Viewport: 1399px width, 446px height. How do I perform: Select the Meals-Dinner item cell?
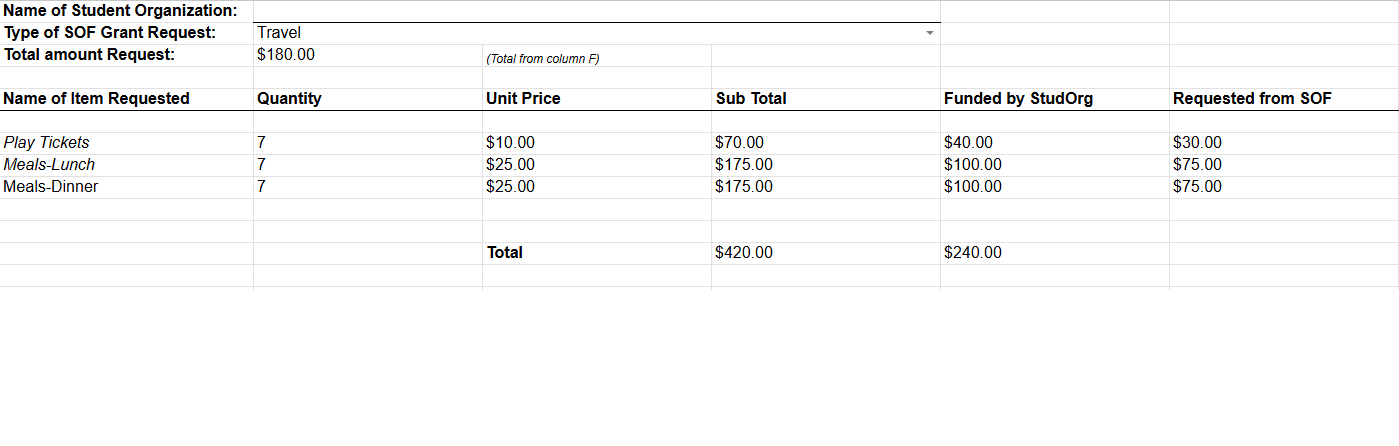coord(127,187)
